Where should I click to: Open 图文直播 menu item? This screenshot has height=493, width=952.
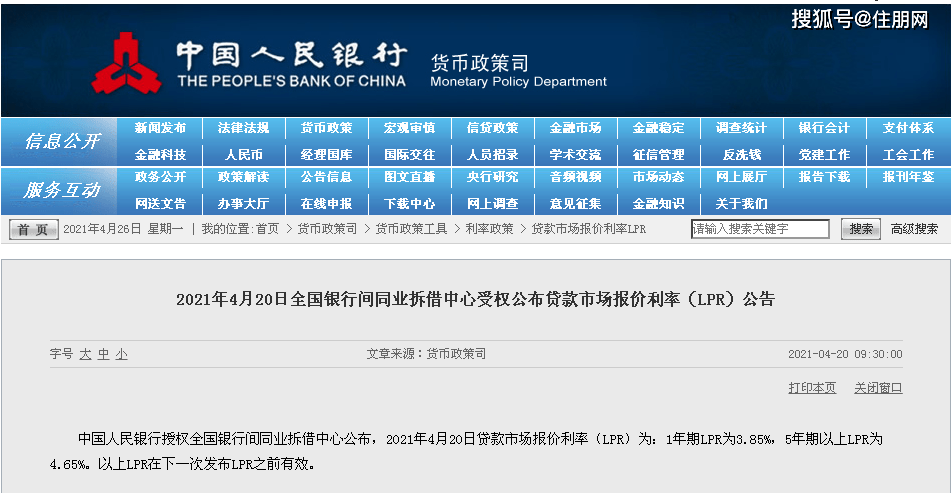(x=410, y=177)
